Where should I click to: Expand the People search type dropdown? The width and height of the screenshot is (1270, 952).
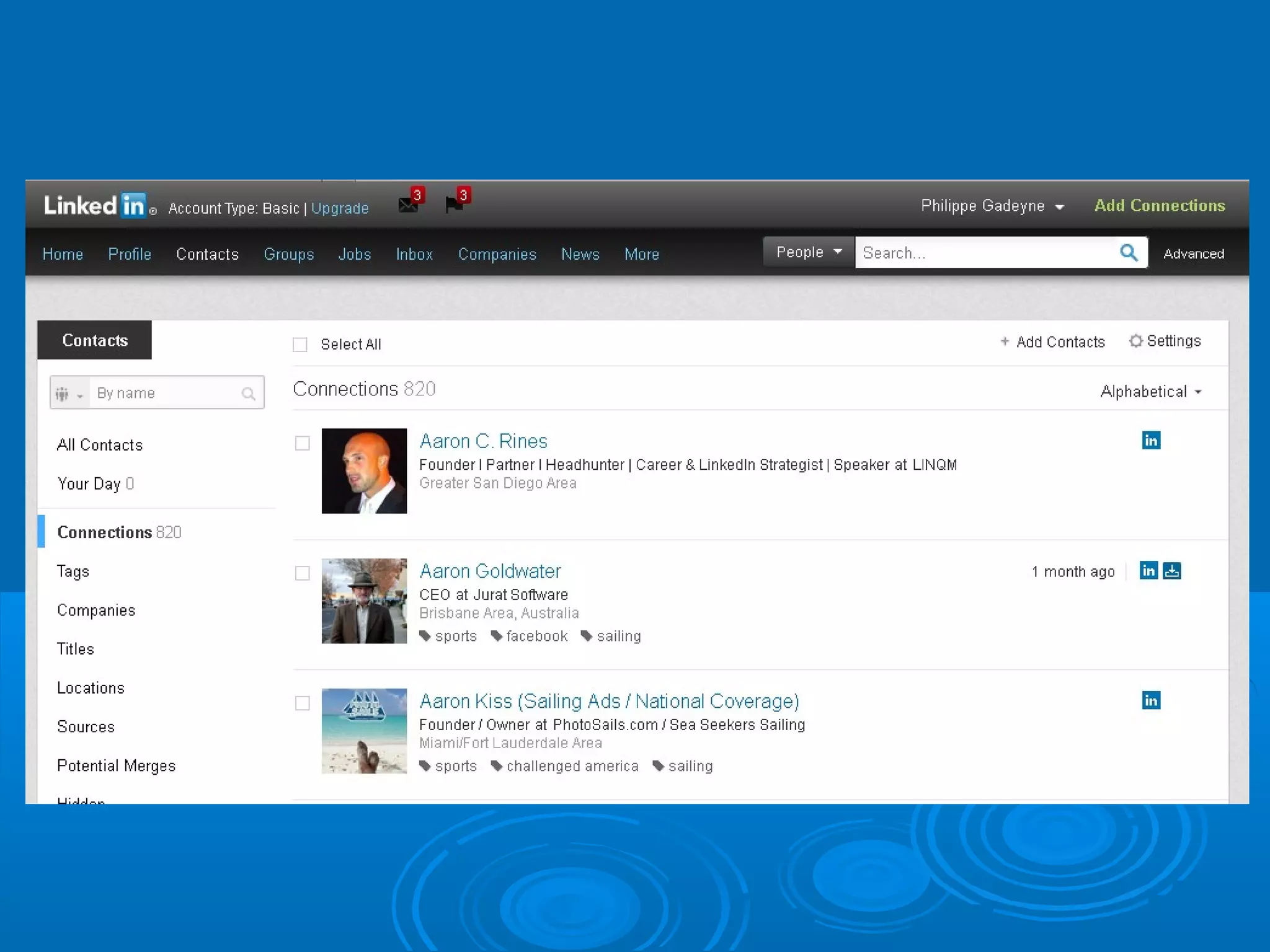[809, 252]
